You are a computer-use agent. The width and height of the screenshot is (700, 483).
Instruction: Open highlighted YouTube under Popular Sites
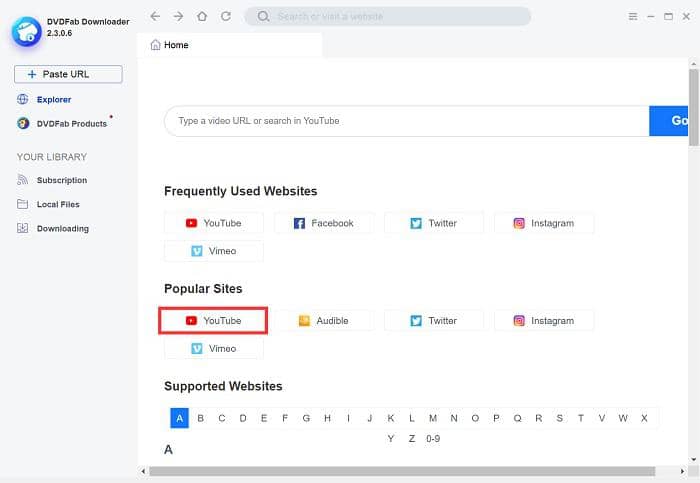(213, 321)
